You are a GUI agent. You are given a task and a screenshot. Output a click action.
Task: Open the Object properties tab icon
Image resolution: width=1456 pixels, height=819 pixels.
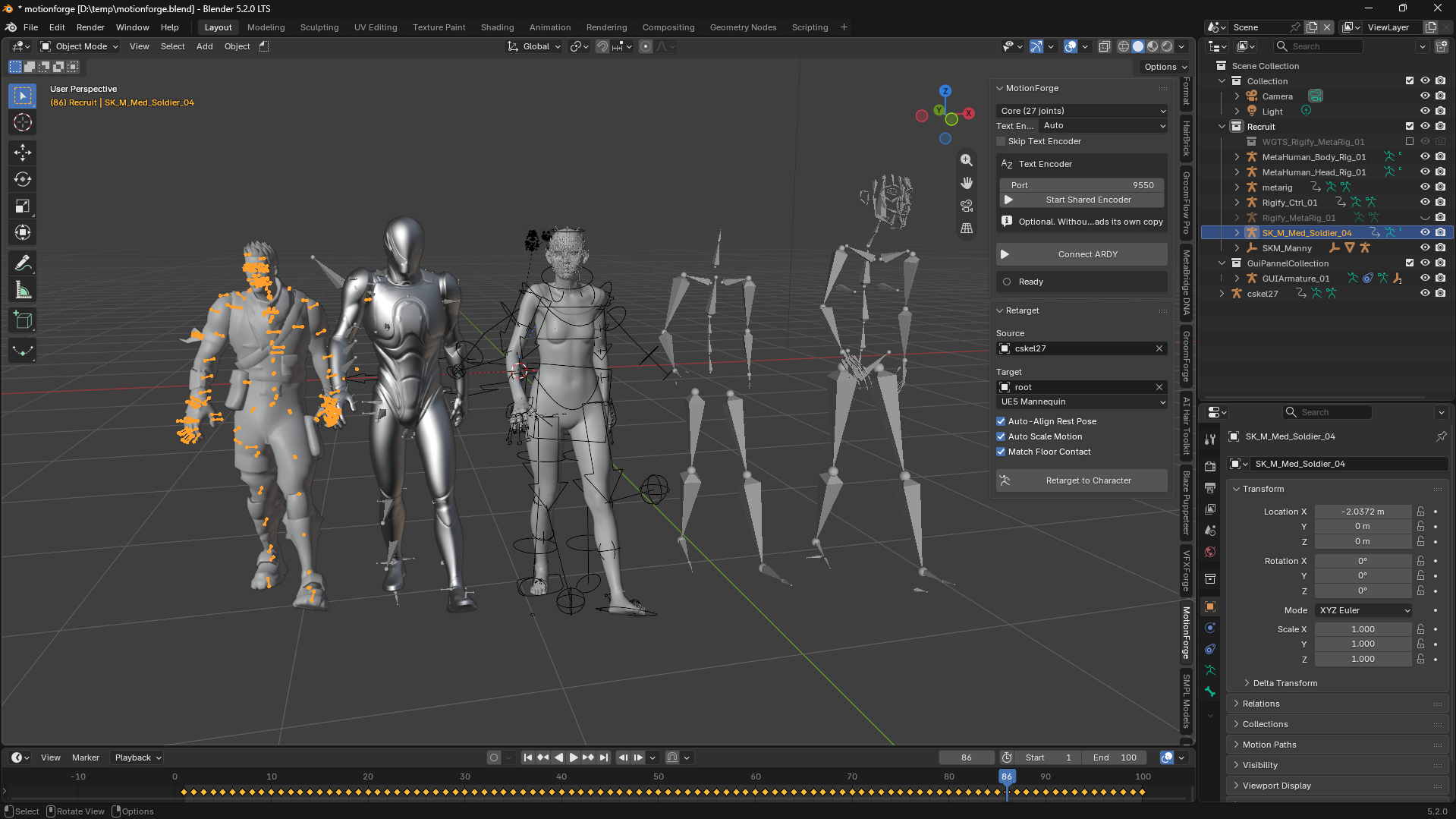[x=1210, y=606]
